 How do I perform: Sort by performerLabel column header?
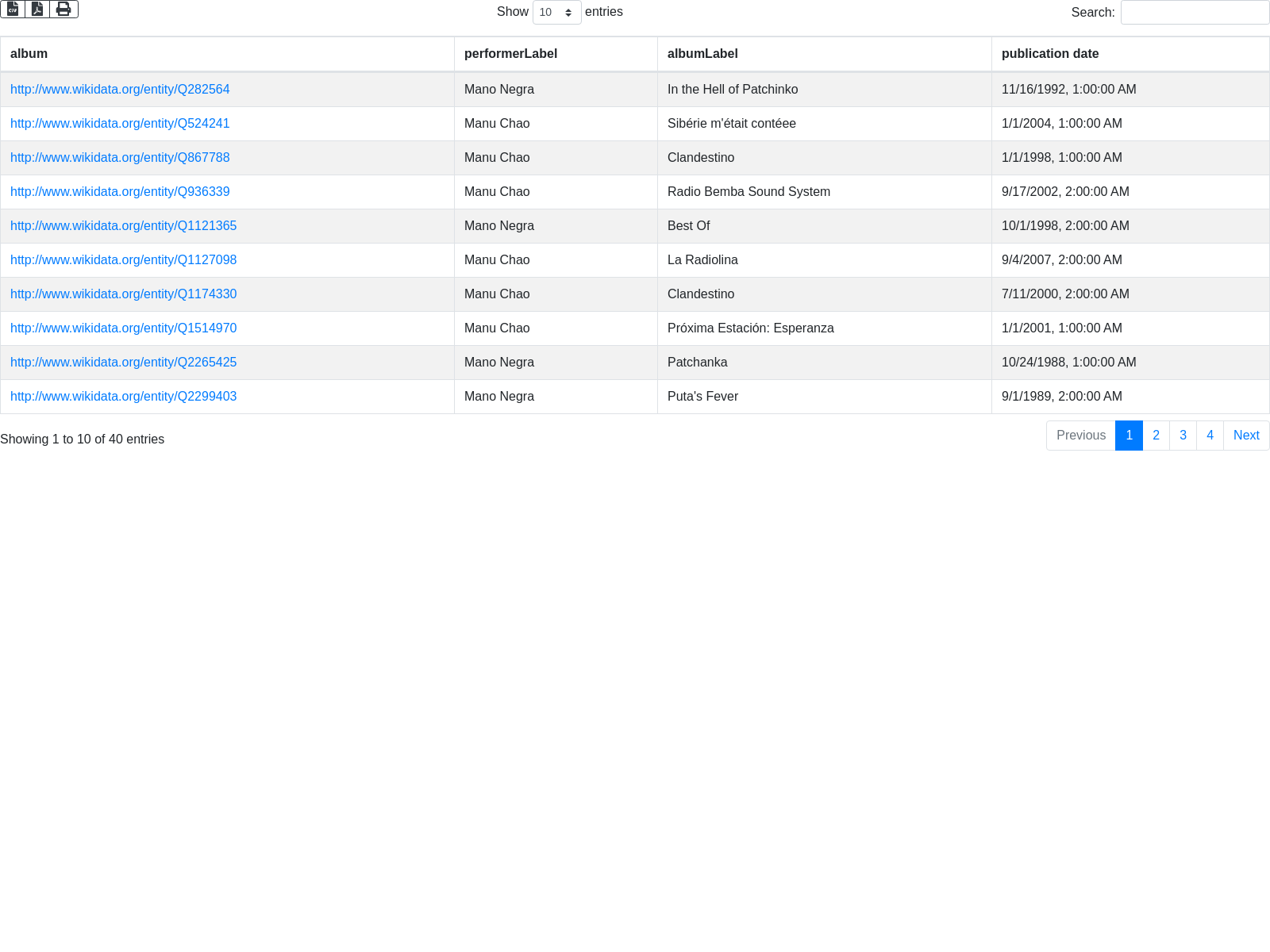510,54
